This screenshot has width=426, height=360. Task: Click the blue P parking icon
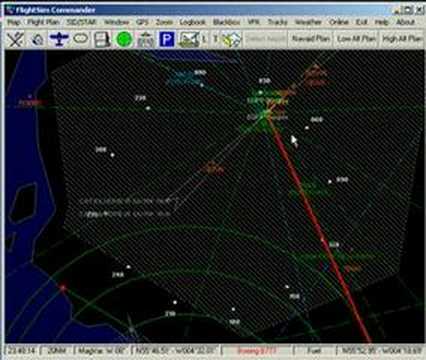click(167, 39)
